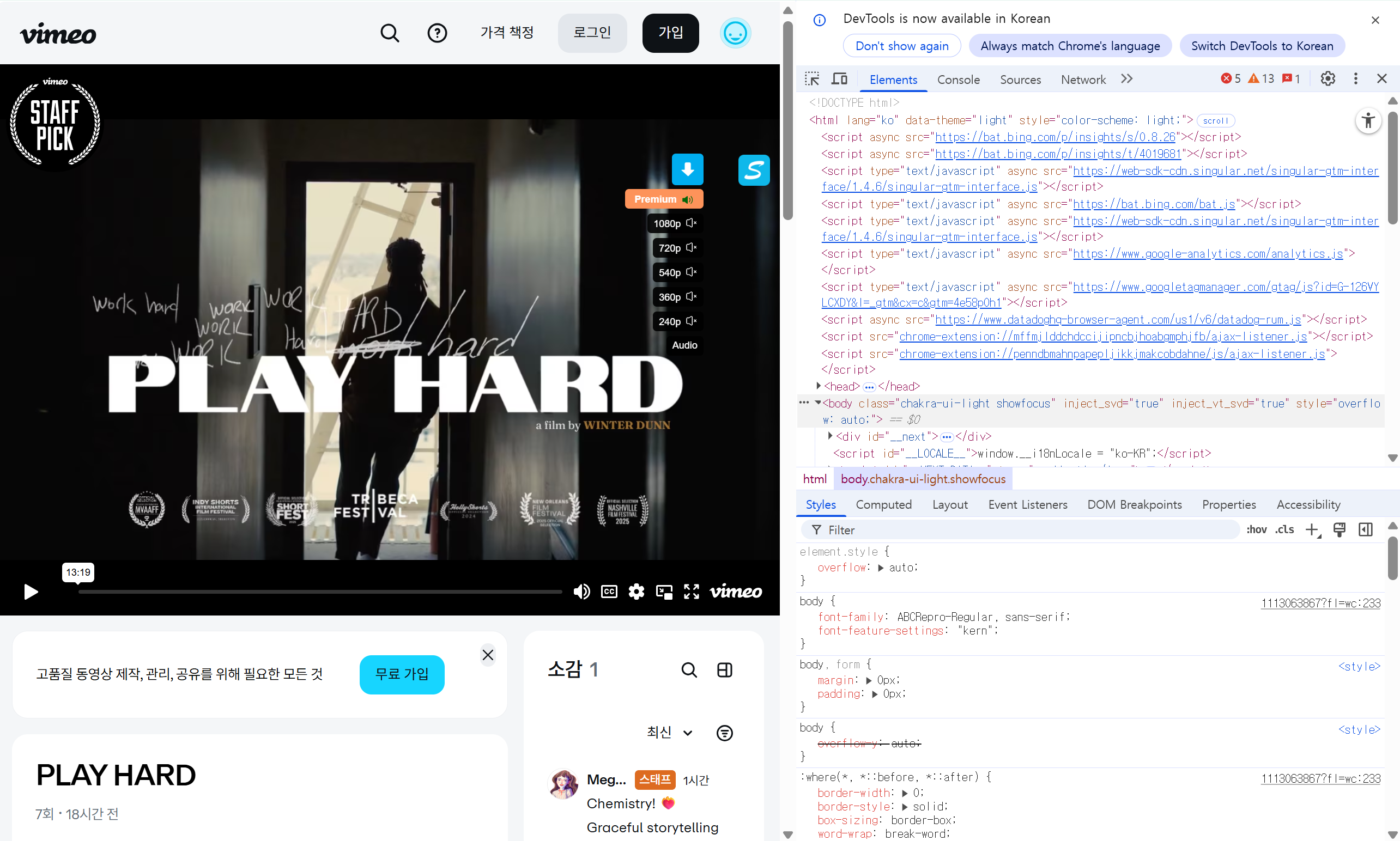The height and width of the screenshot is (841, 1400).
Task: Toggle closed captions CC button
Action: pyautogui.click(x=609, y=592)
